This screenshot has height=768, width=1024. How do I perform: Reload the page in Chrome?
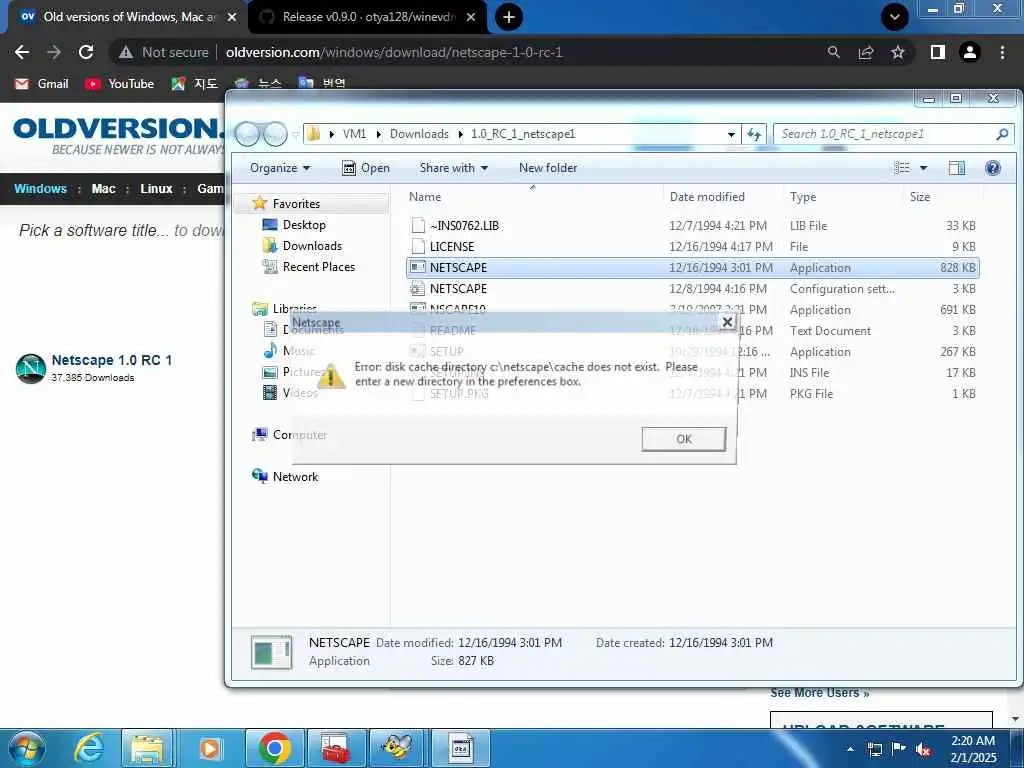86,52
